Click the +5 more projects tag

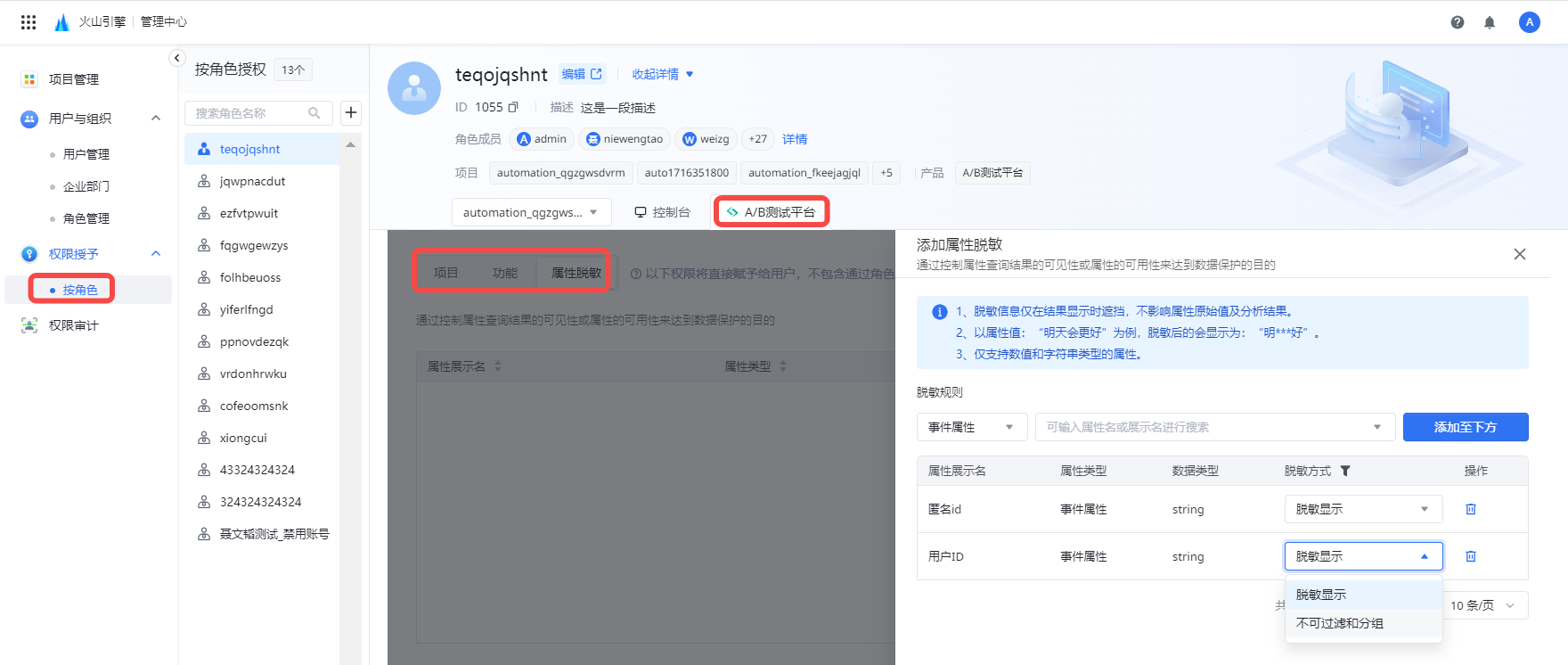[x=886, y=173]
